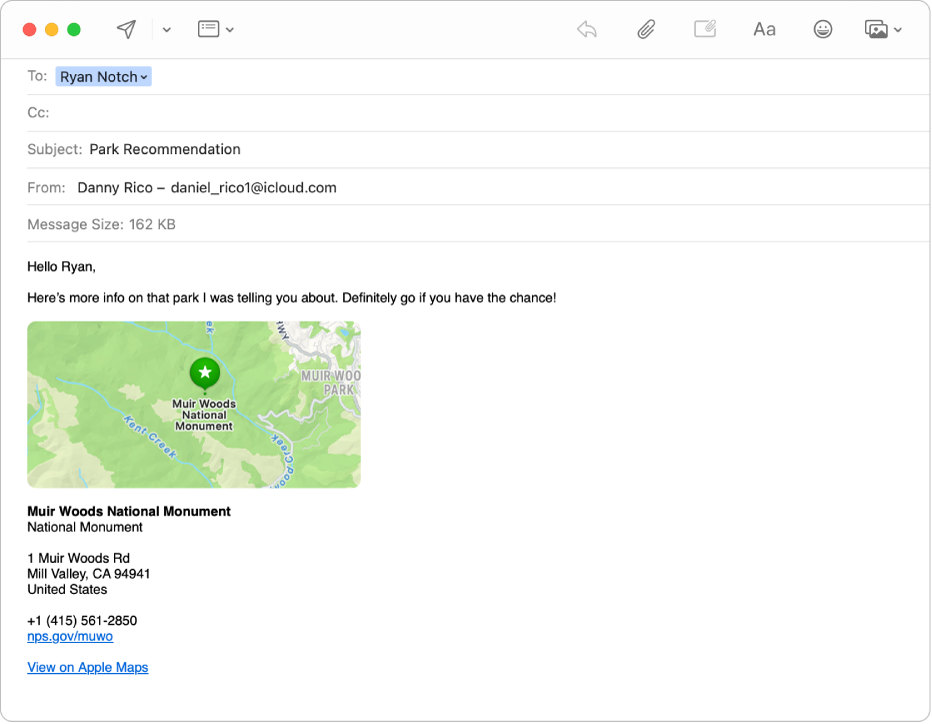Click inside the Subject field

pos(300,149)
